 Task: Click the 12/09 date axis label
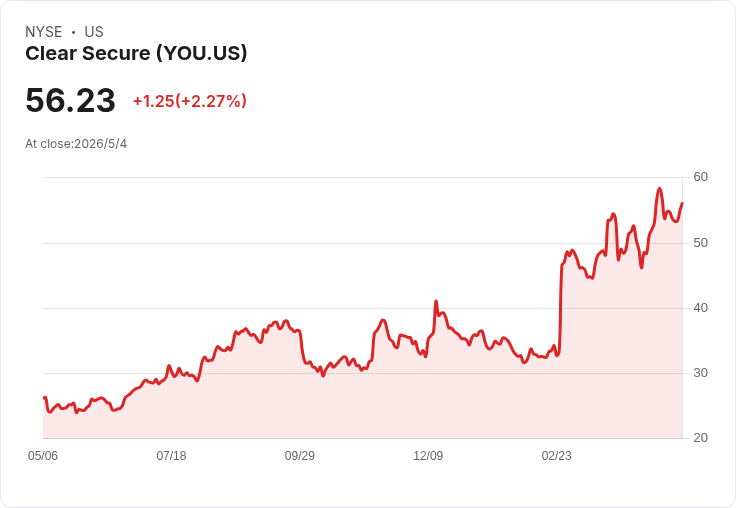coord(428,456)
